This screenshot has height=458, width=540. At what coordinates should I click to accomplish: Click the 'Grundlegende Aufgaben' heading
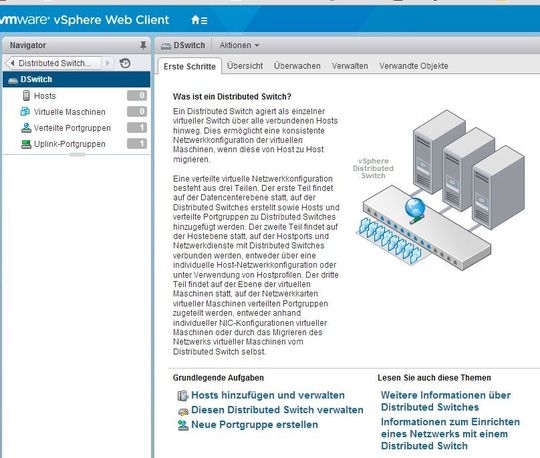point(218,378)
